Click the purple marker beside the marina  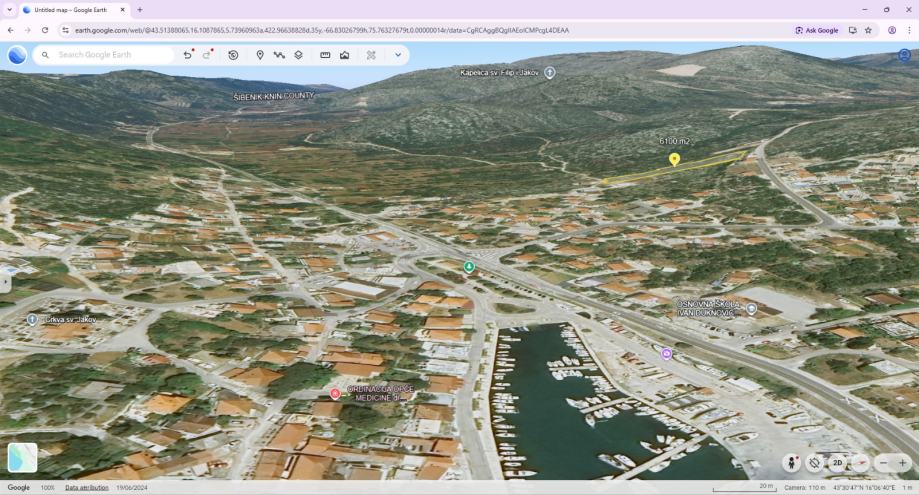click(x=666, y=353)
